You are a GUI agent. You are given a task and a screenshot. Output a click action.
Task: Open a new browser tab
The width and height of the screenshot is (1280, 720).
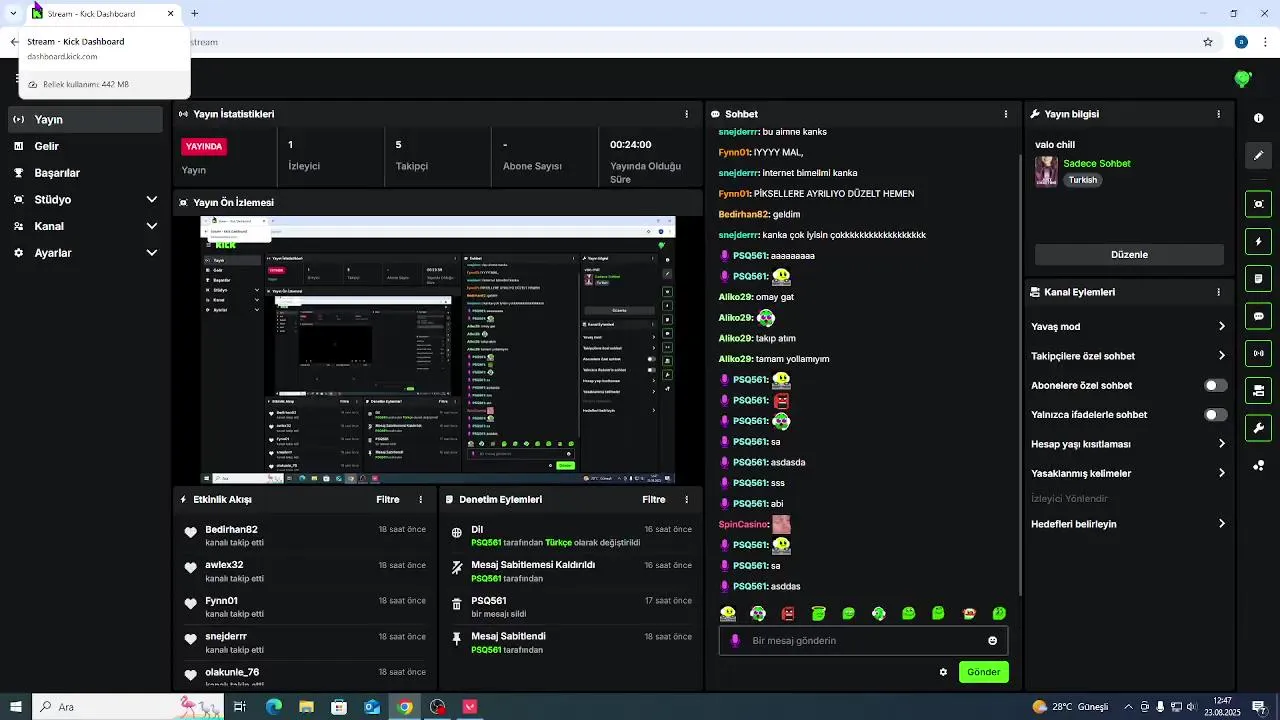click(194, 13)
